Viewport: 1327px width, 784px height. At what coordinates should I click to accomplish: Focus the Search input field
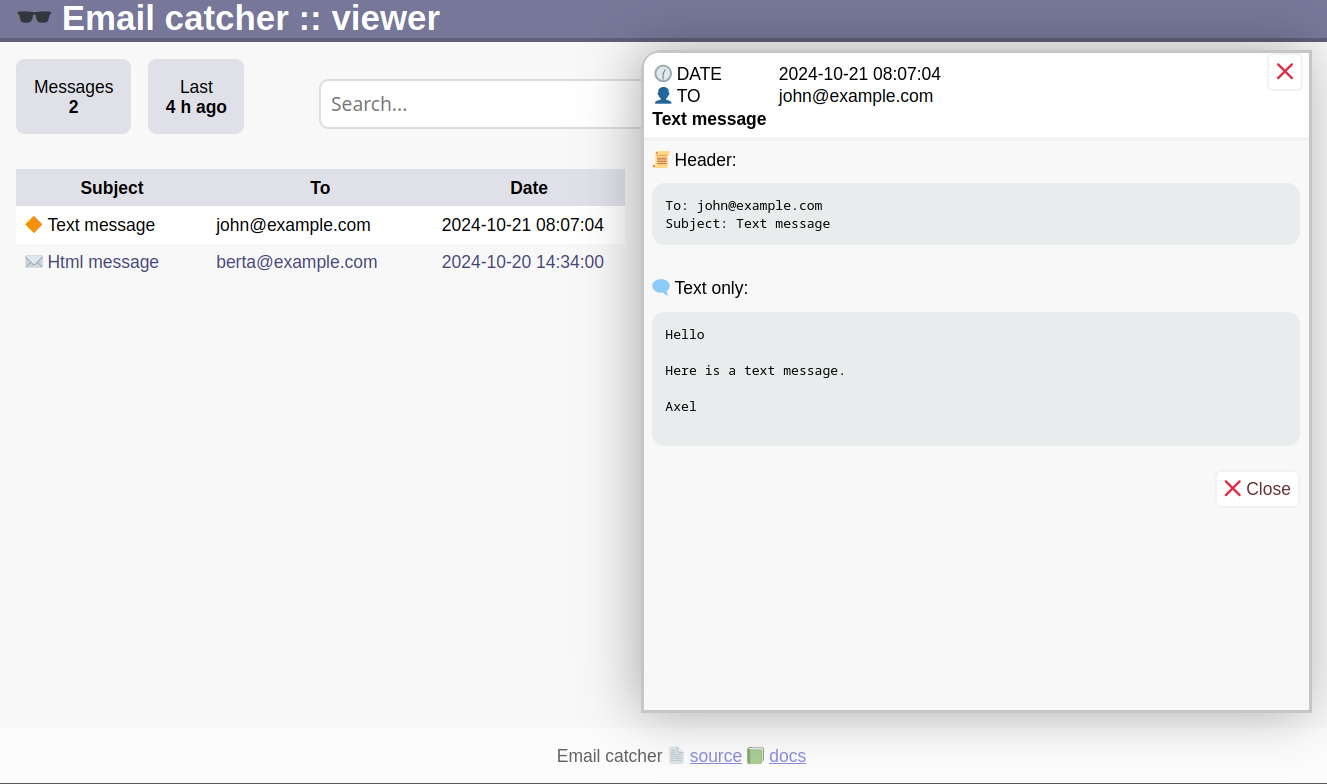tap(481, 104)
